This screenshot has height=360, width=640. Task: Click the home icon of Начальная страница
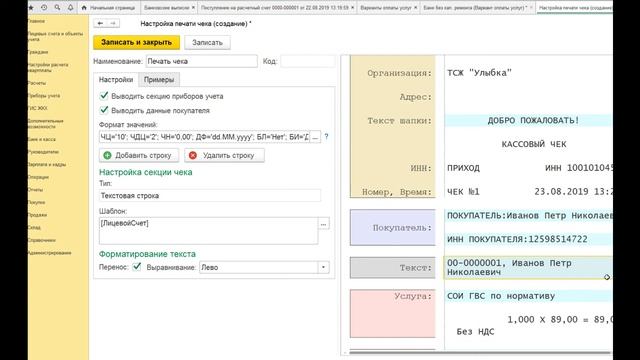(84, 8)
